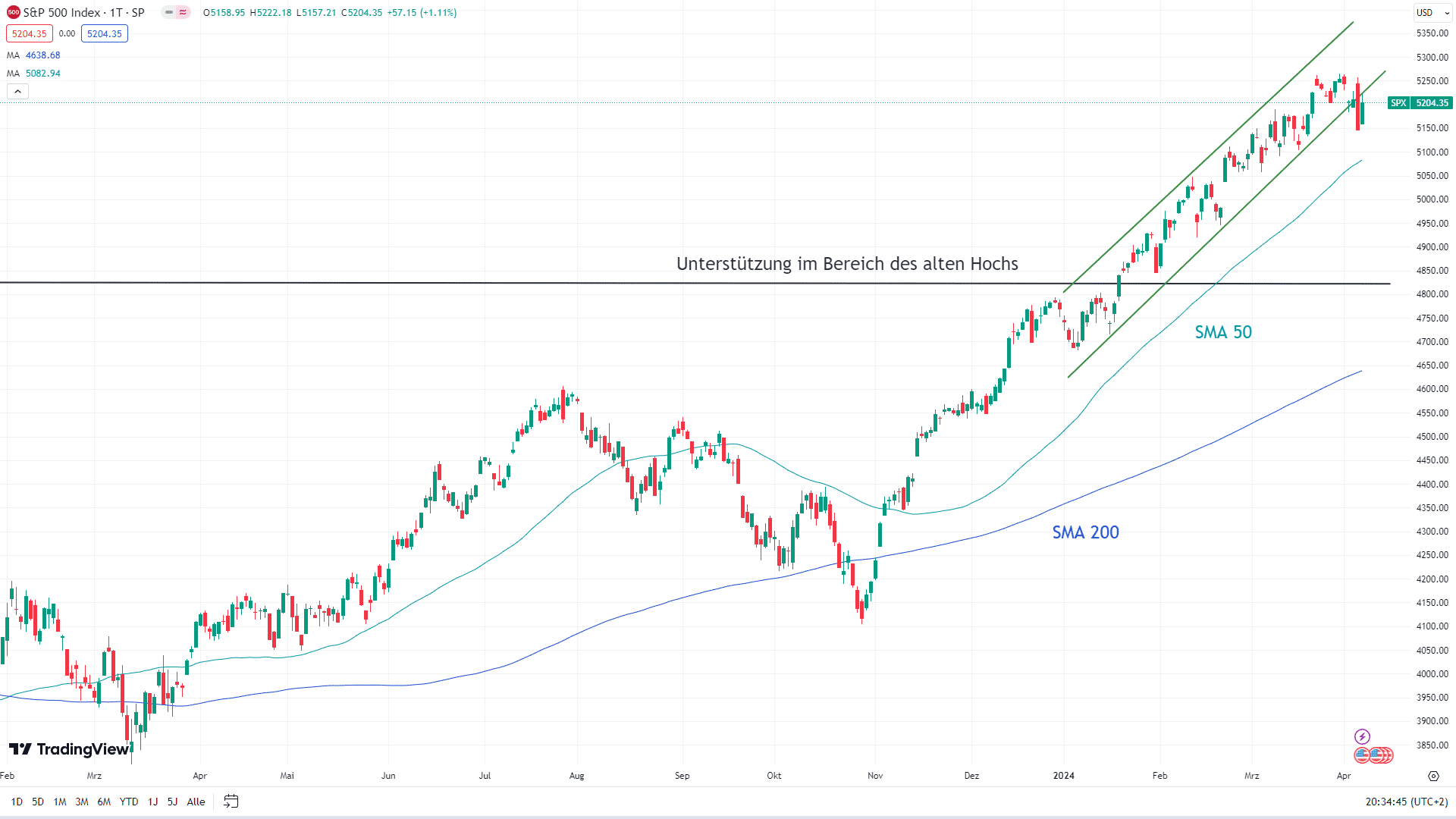Click the Okt label on time axis
The image size is (1456, 819).
pos(774,776)
